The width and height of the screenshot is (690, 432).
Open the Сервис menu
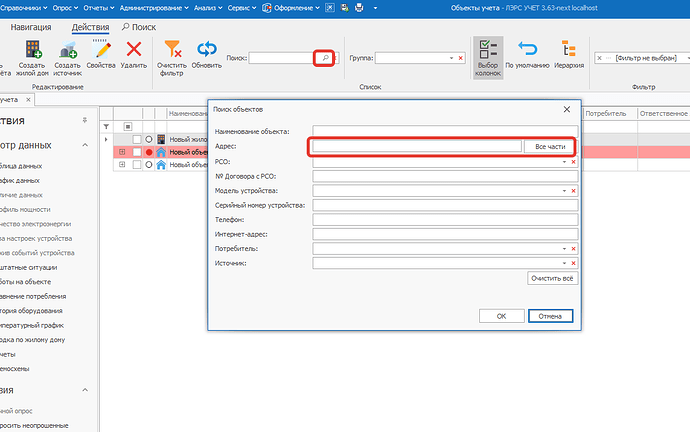(x=242, y=8)
